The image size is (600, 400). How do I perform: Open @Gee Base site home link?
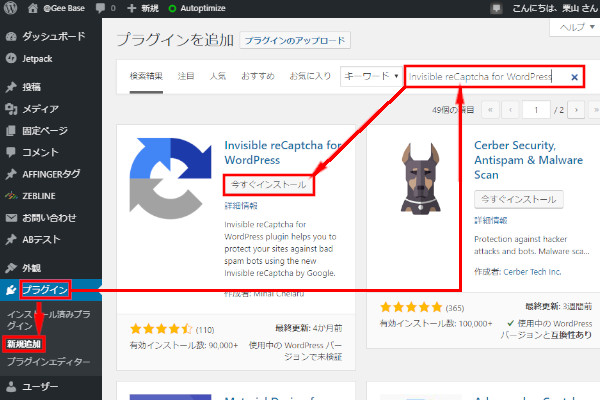point(57,8)
